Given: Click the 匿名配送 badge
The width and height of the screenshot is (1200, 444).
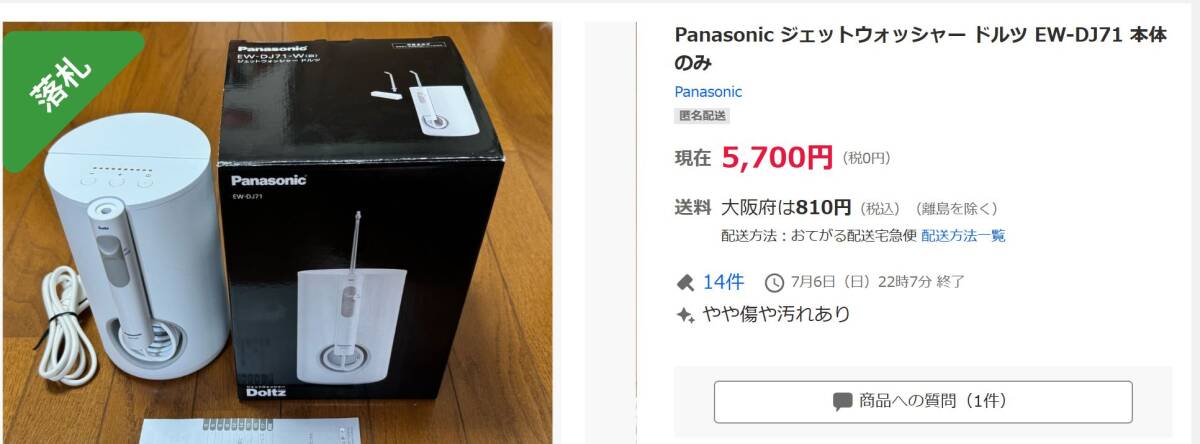Looking at the screenshot, I should click(x=702, y=116).
